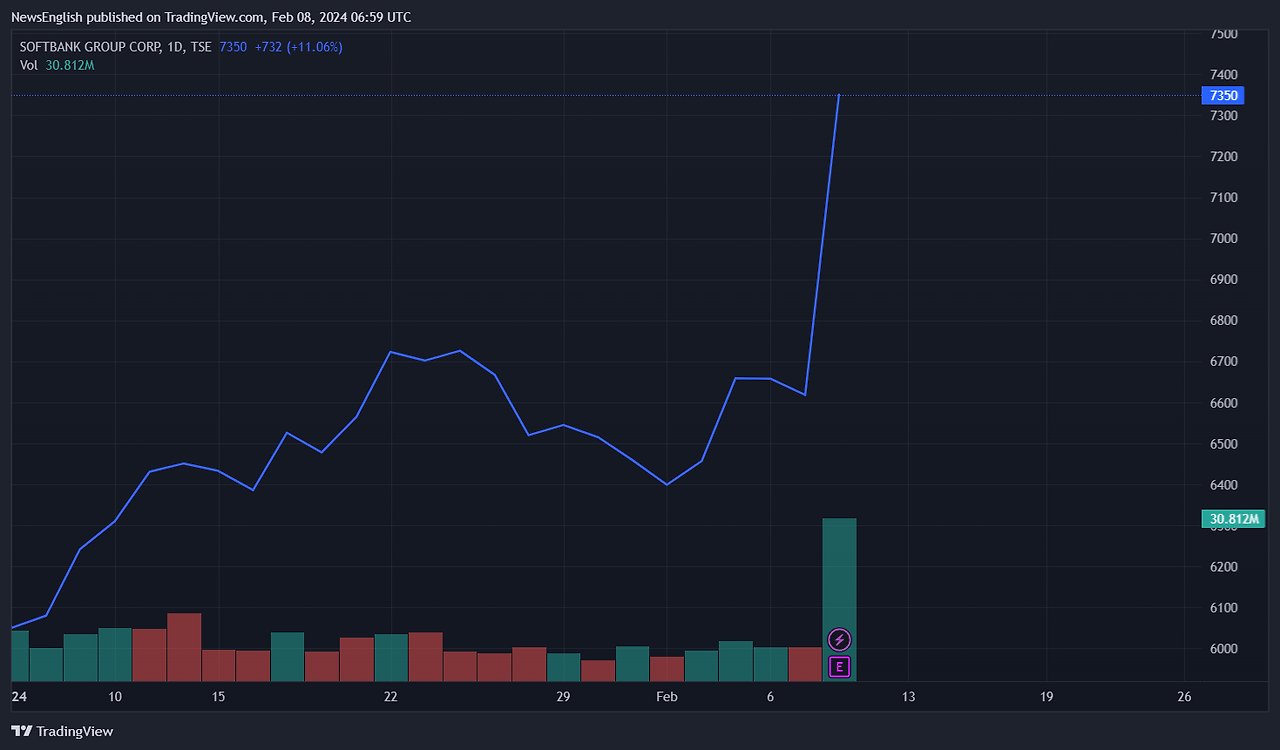Click the 6200 price axis label
Image resolution: width=1280 pixels, height=750 pixels.
(1224, 567)
